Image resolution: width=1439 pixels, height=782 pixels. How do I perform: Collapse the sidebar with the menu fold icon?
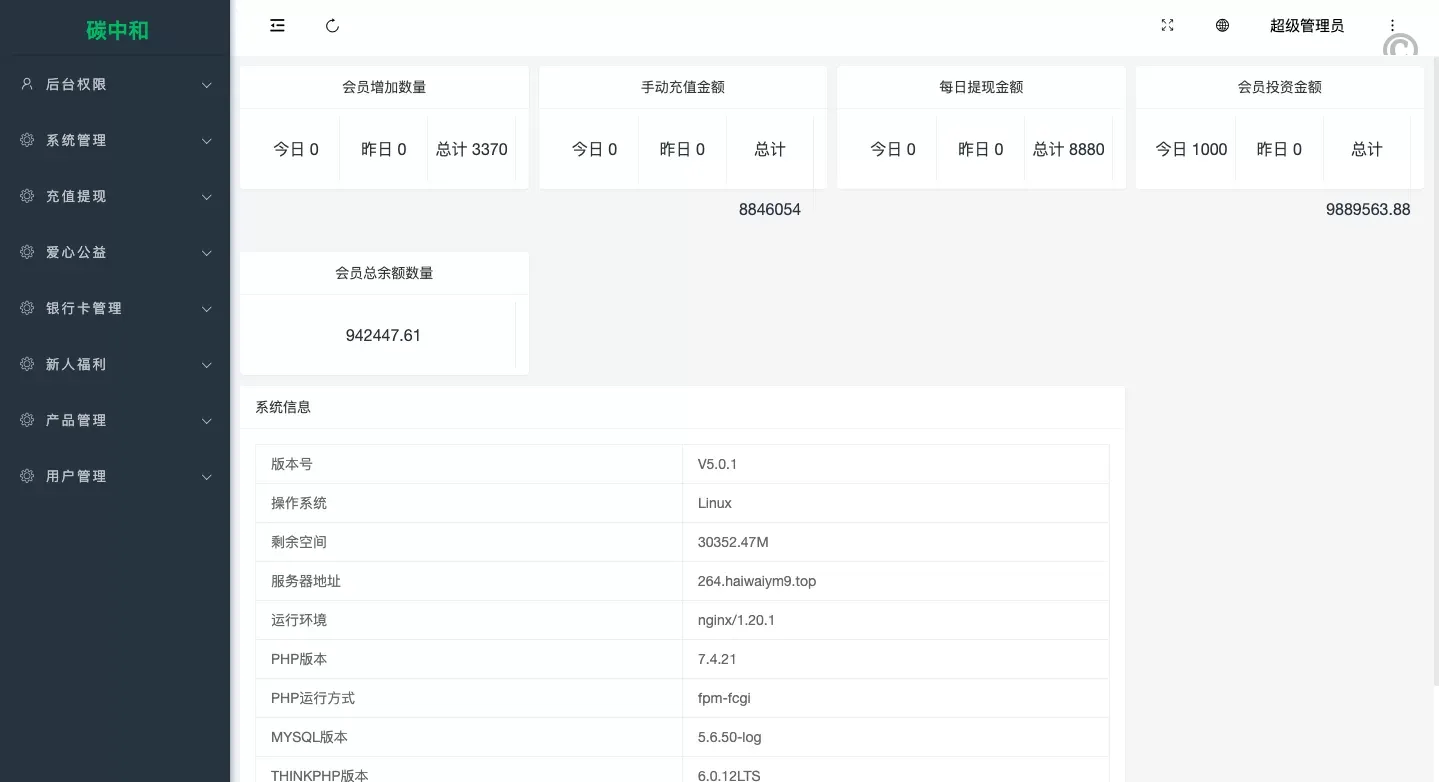[x=277, y=26]
